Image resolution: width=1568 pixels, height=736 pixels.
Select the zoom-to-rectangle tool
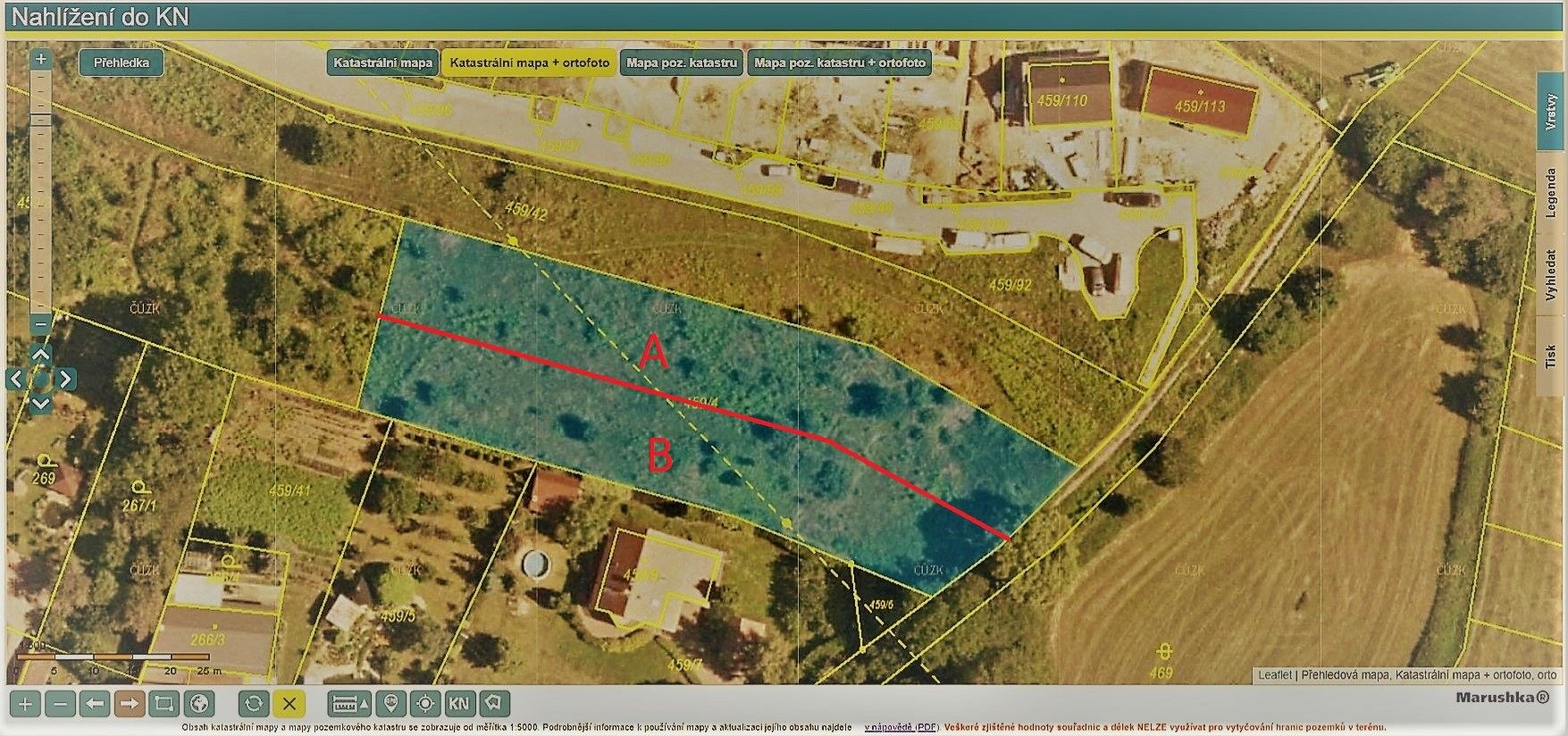click(164, 704)
